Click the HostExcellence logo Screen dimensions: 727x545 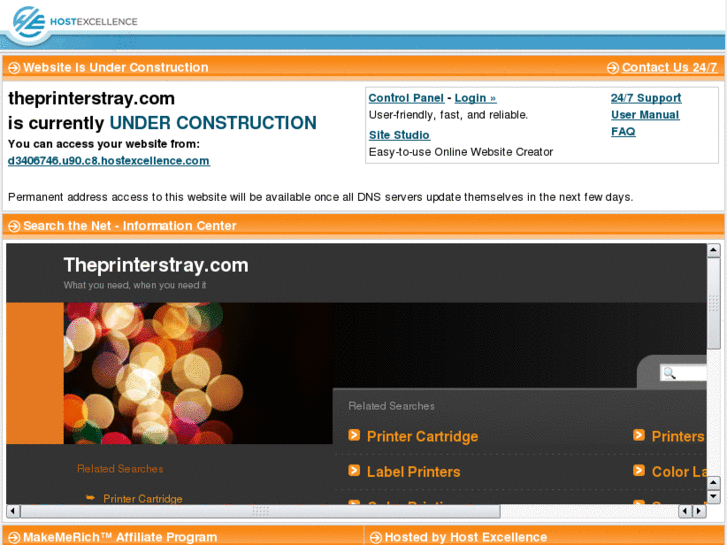click(x=75, y=22)
